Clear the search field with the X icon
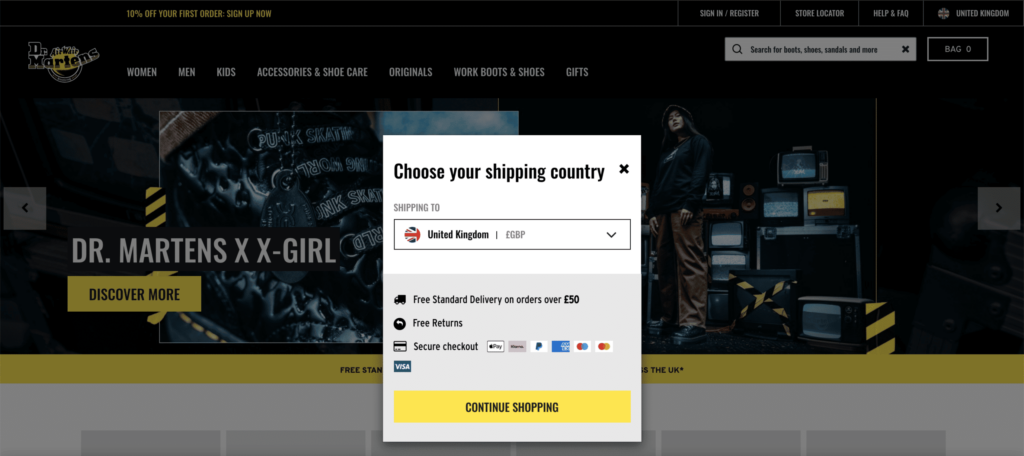 [905, 49]
